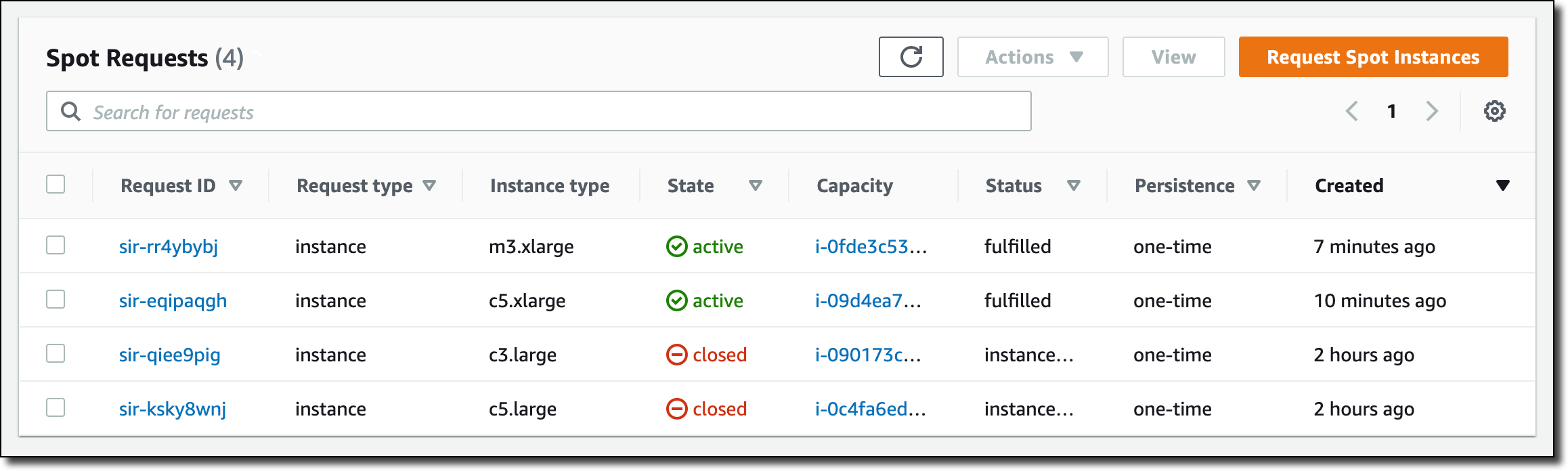Select checkbox for sir-eqipaqgh row

(x=56, y=300)
